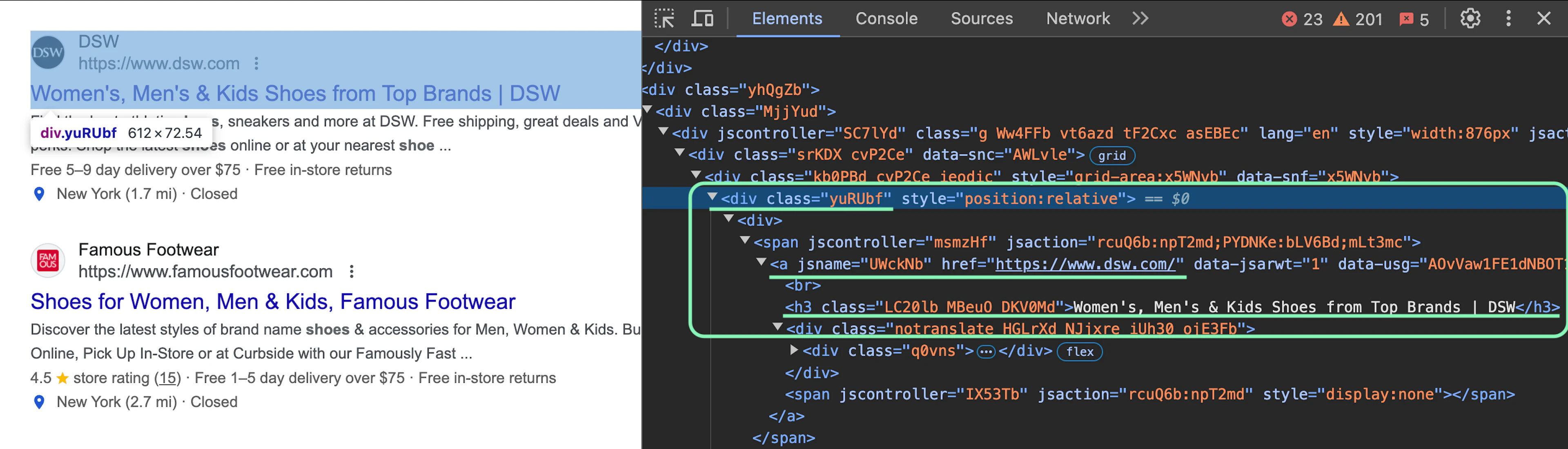Click the https://www.dsw.com URL text
The image size is (1568, 449).
pyautogui.click(x=159, y=63)
